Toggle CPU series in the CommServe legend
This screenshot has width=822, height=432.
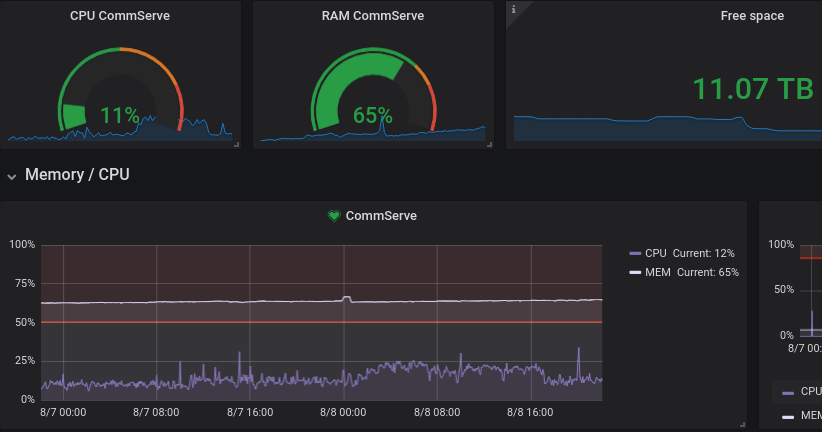[682, 253]
